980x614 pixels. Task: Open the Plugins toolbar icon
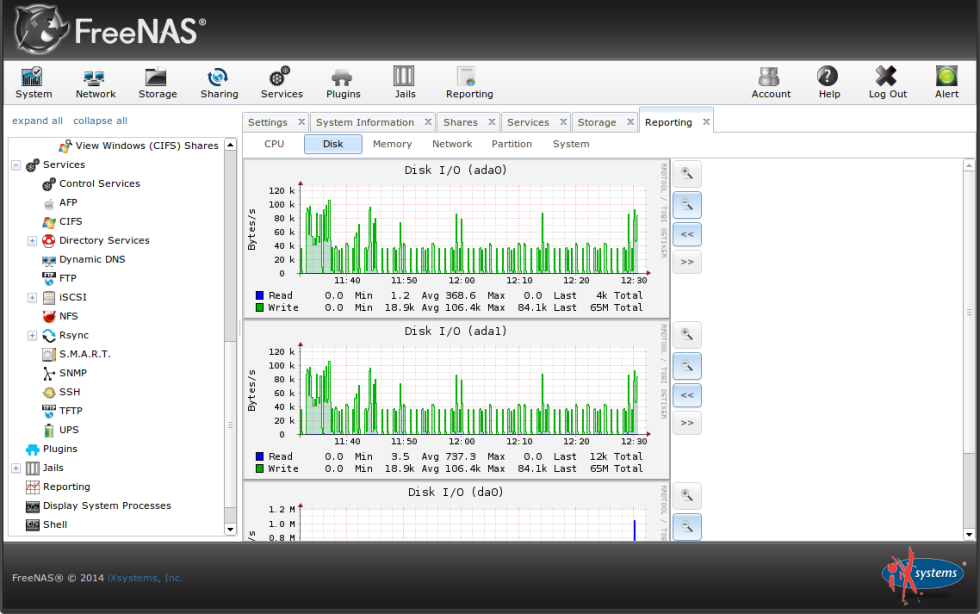click(343, 82)
